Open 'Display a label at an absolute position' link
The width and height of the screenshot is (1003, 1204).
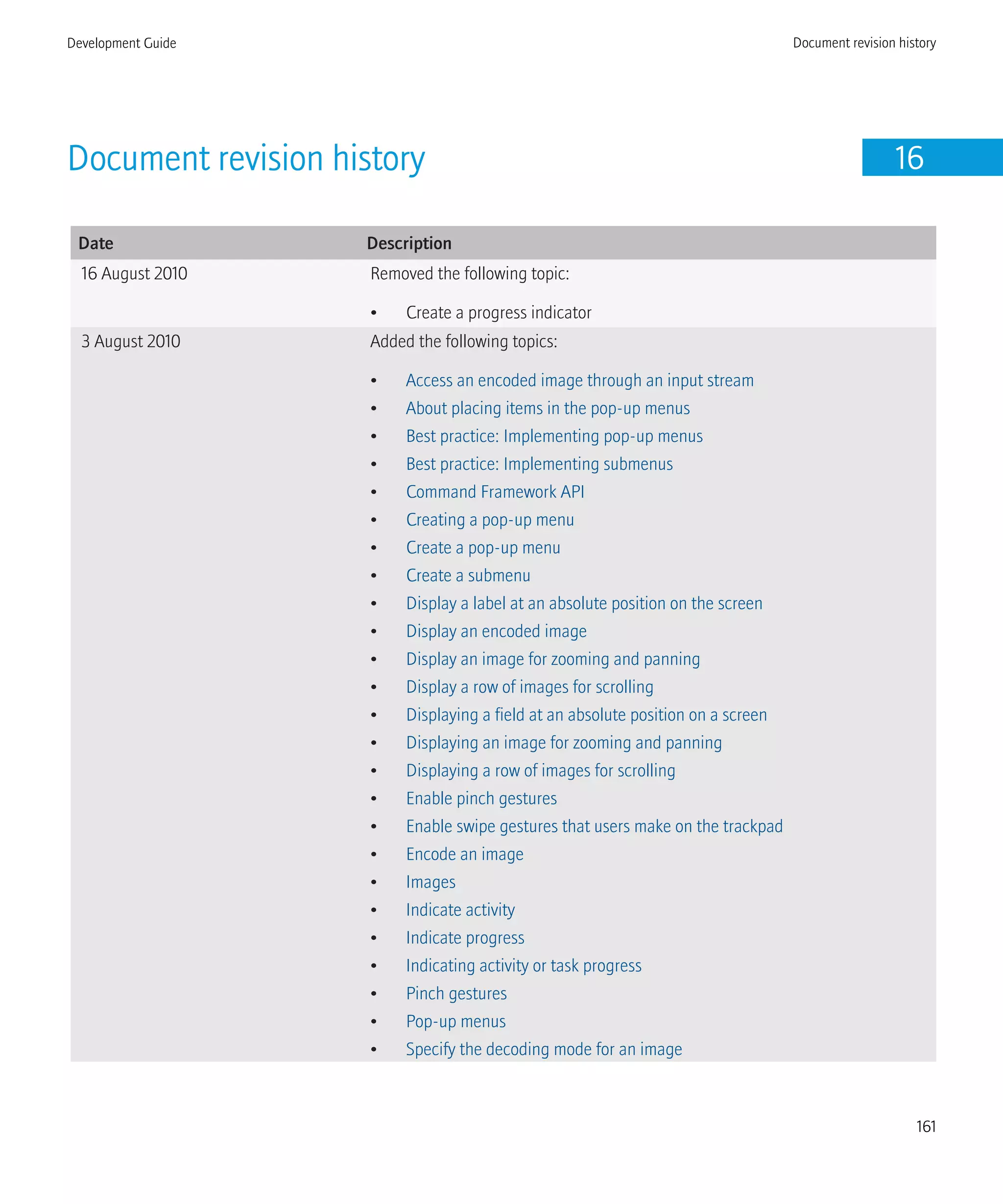tap(584, 603)
